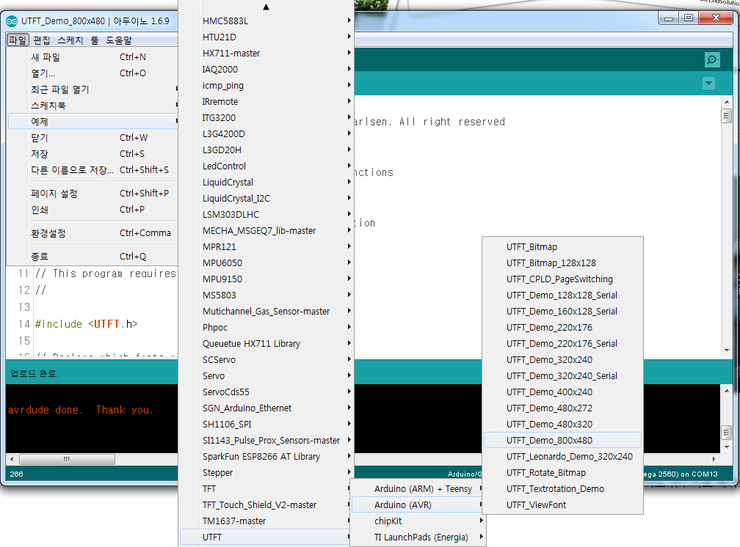Select 새 파일 from the File menu

(93, 57)
